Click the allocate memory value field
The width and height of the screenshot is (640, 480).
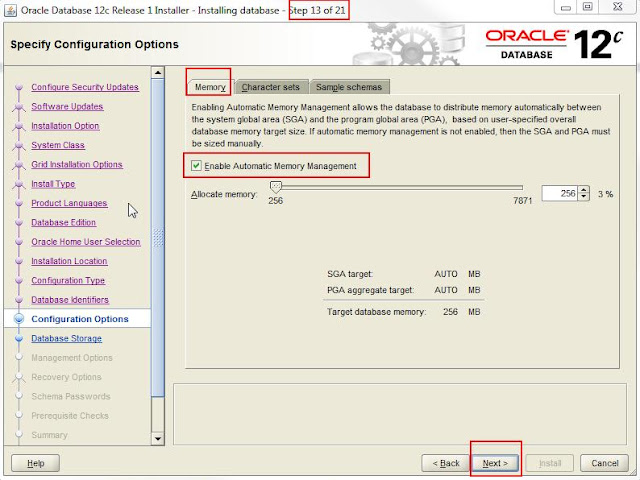[x=560, y=193]
